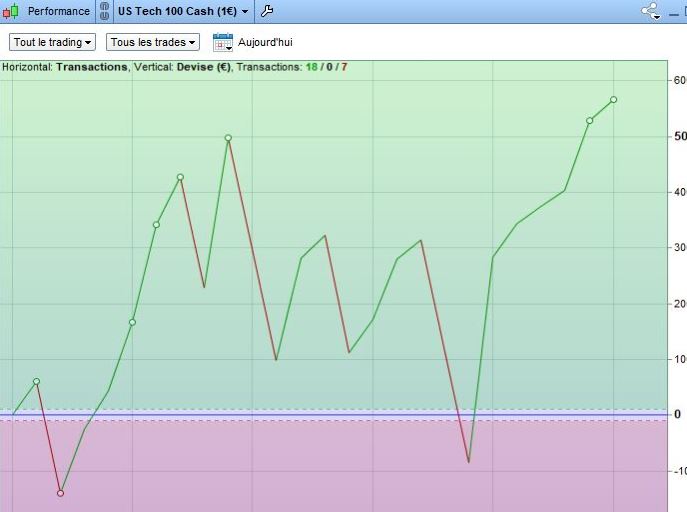The width and height of the screenshot is (687, 512).
Task: Click the 0 value on vertical axis
Action: pyautogui.click(x=677, y=414)
